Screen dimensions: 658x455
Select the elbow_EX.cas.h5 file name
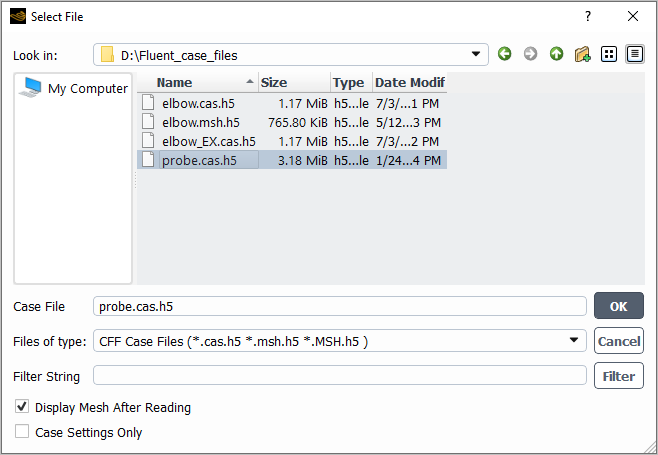point(209,142)
